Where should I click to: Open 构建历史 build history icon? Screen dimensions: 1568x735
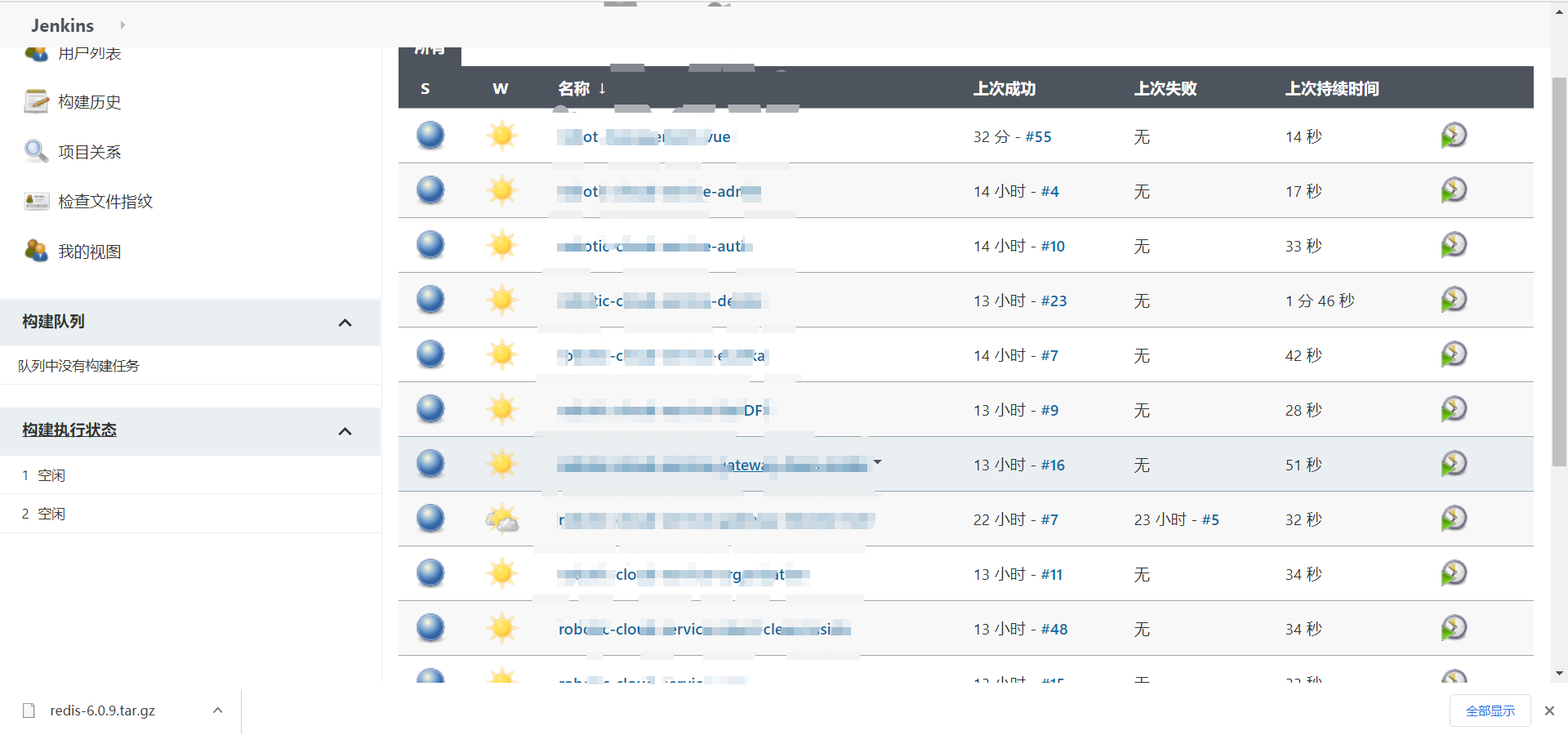tap(37, 101)
